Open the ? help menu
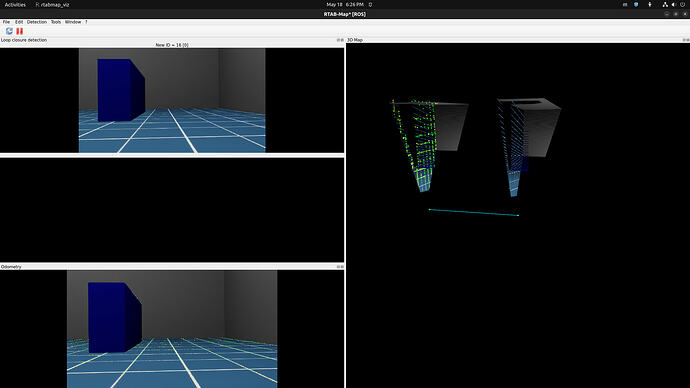Image resolution: width=690 pixels, height=388 pixels. (86, 22)
